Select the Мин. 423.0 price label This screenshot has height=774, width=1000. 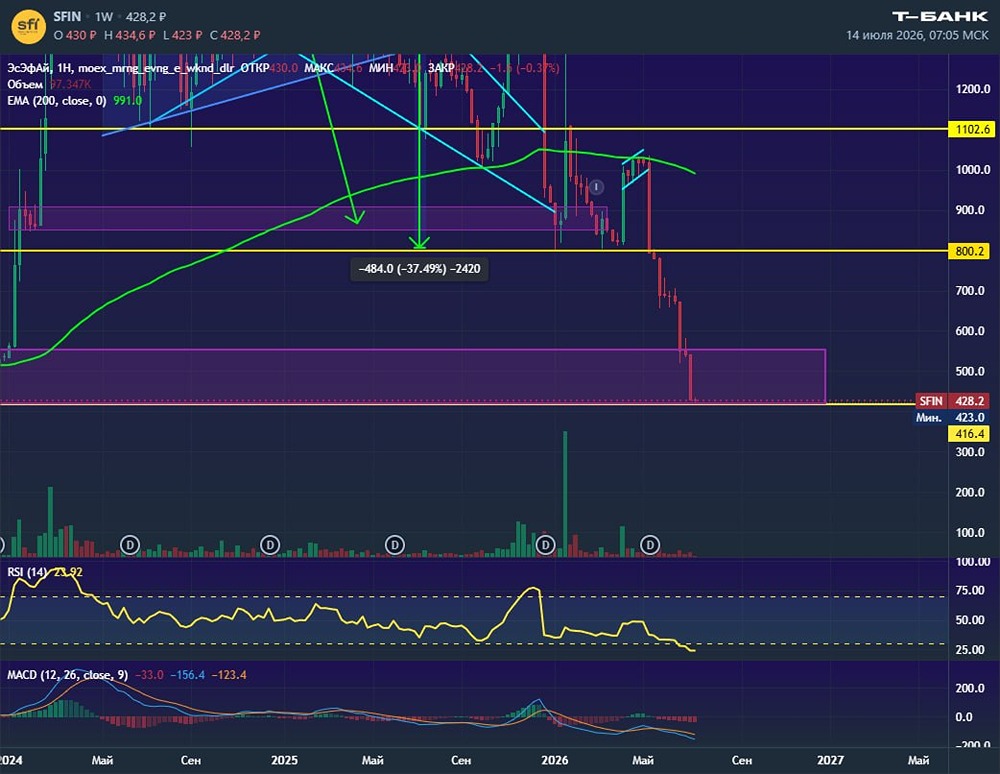click(952, 418)
